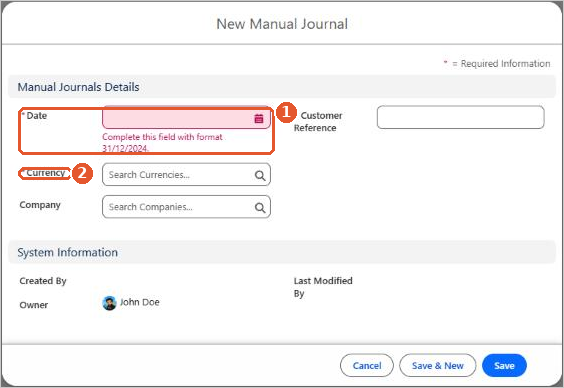Click the John Doe owner name

140,302
